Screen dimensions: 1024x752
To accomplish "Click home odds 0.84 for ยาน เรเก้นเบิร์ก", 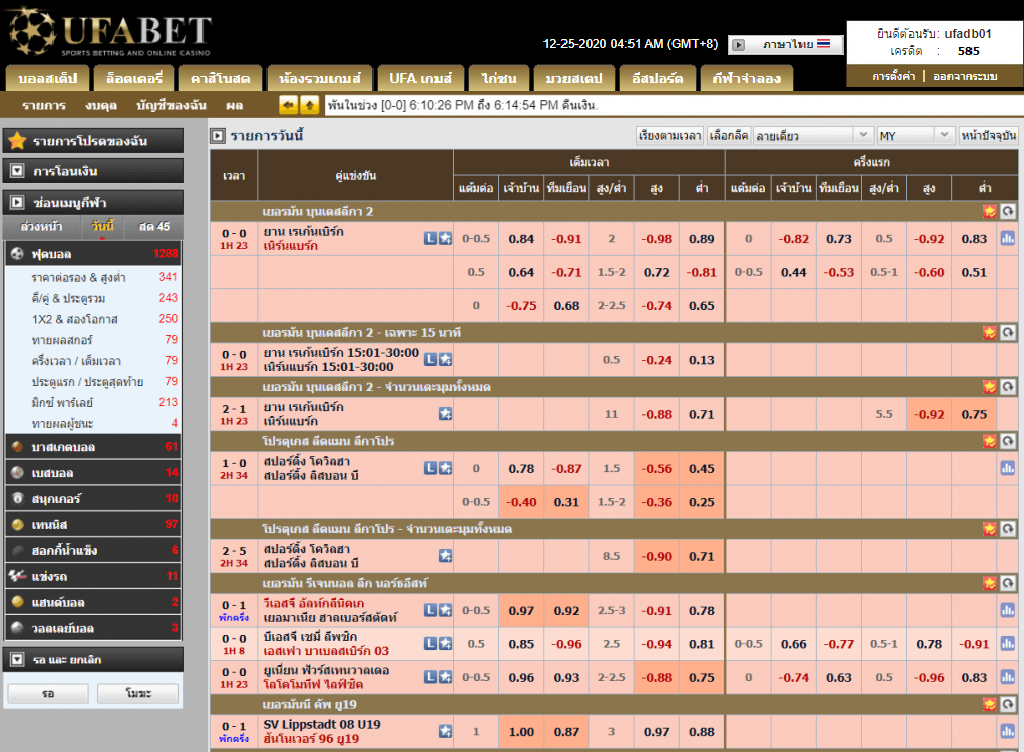I will [x=521, y=239].
